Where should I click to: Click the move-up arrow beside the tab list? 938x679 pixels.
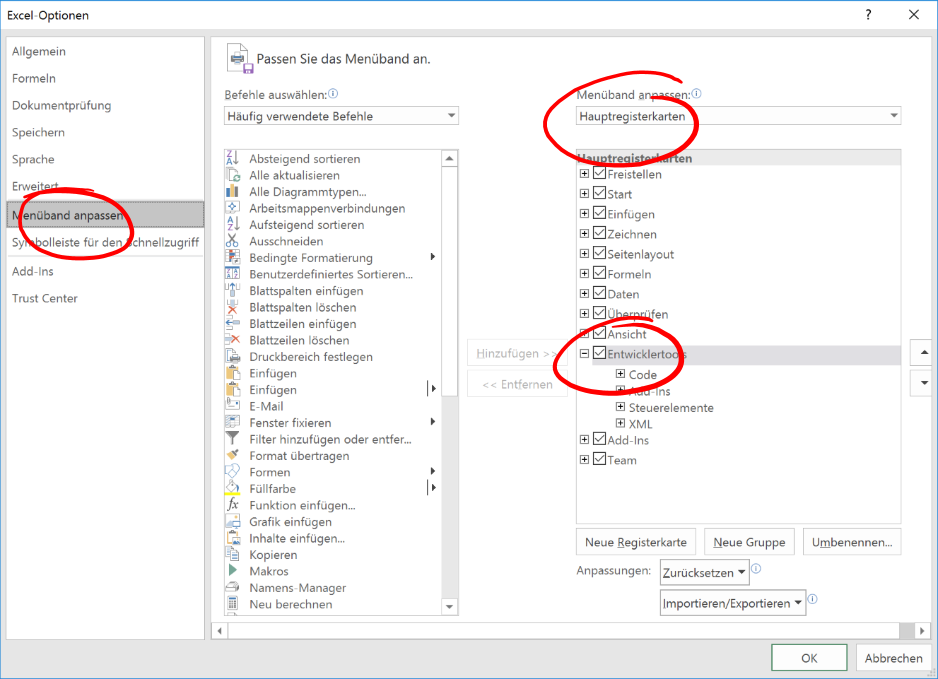pos(923,353)
